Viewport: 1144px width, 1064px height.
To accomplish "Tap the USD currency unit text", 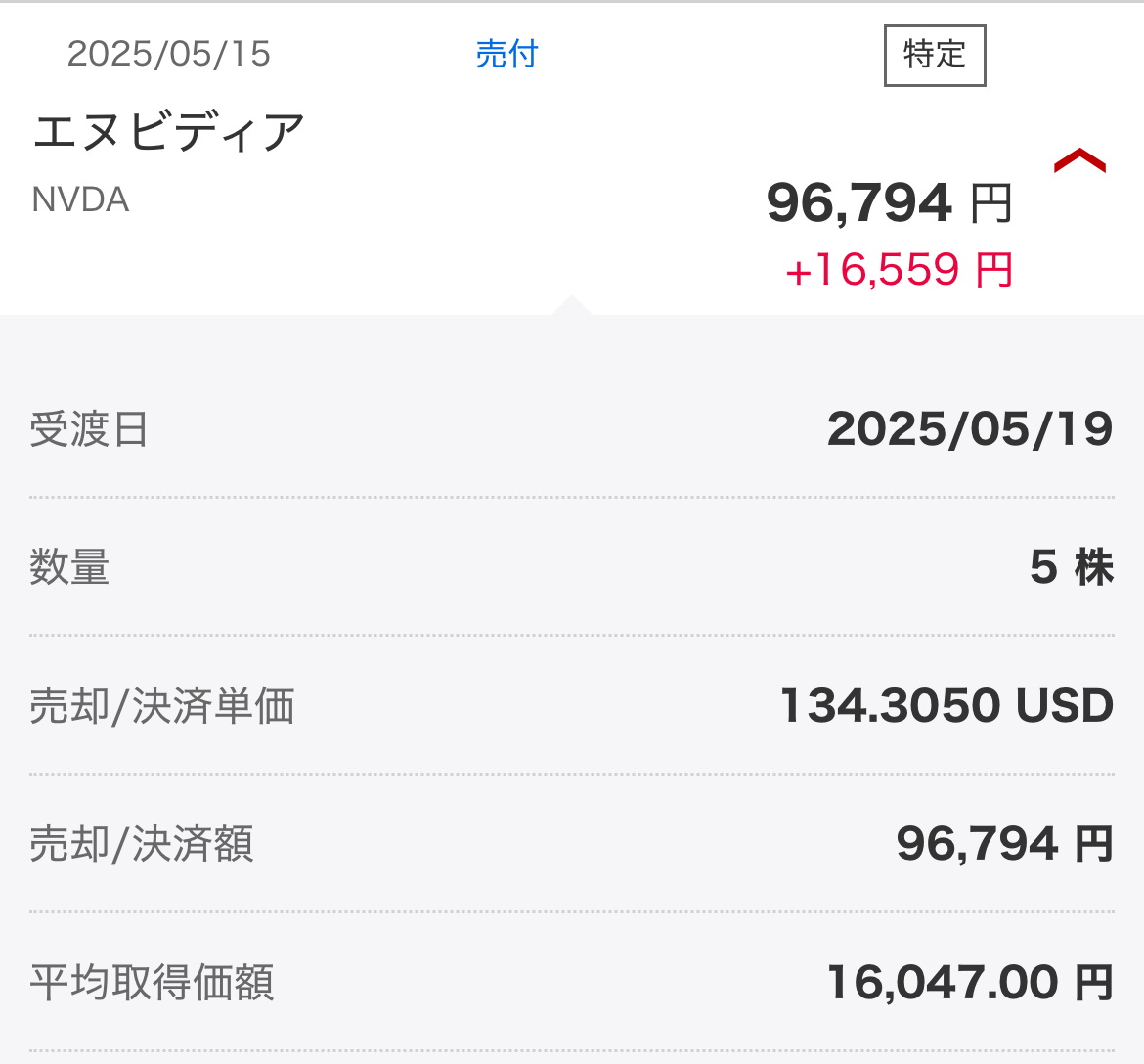I will [x=1064, y=706].
